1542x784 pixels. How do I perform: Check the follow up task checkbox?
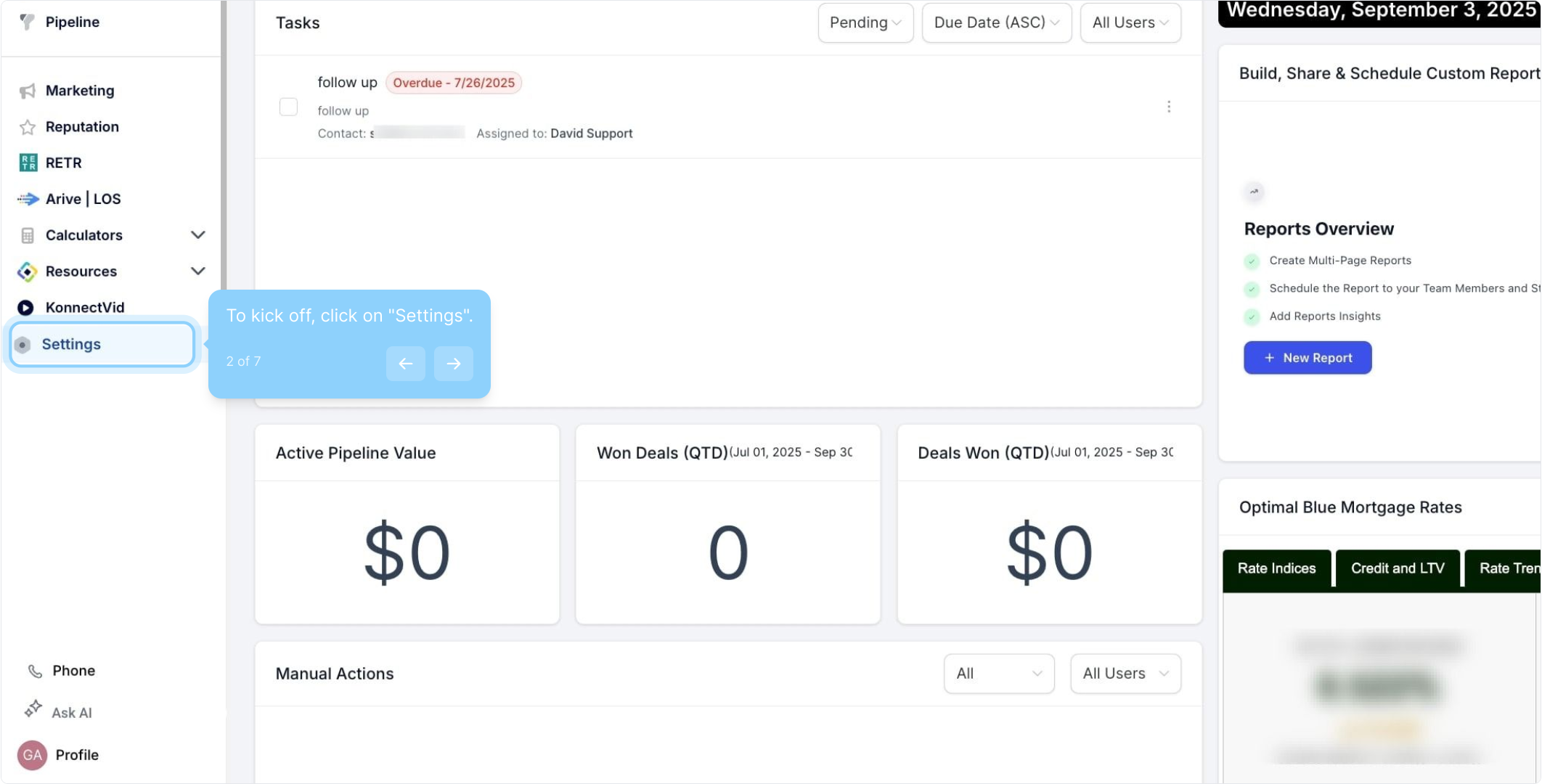pos(288,107)
